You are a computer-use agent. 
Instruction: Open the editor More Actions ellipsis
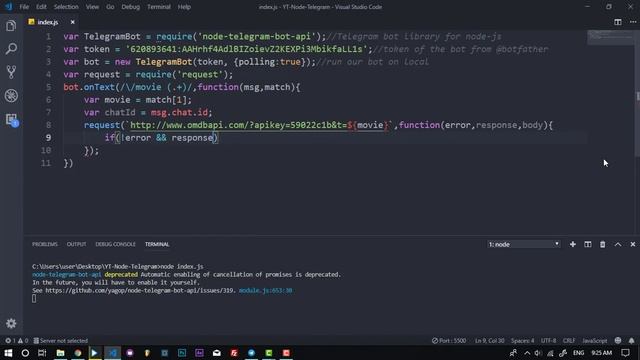[633, 22]
